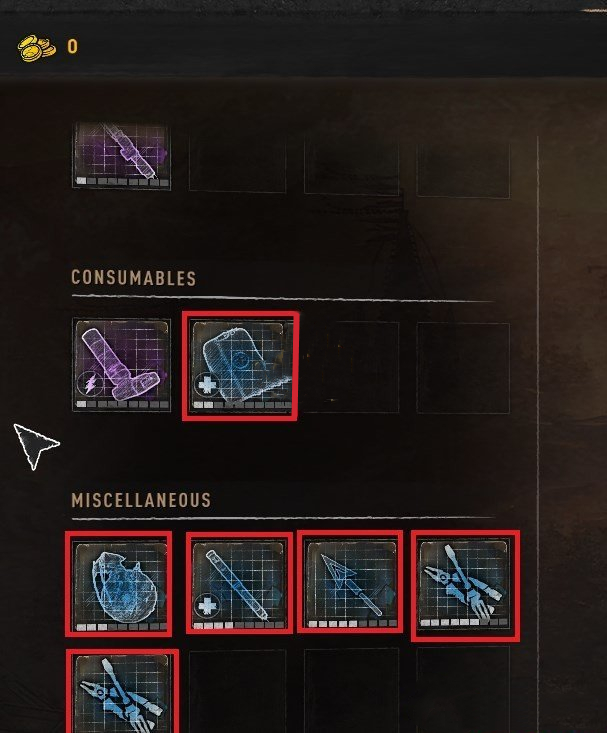Screen dimensions: 607x733
Task: Select the grenade blueprint in Miscellaneous
Action: pos(120,585)
